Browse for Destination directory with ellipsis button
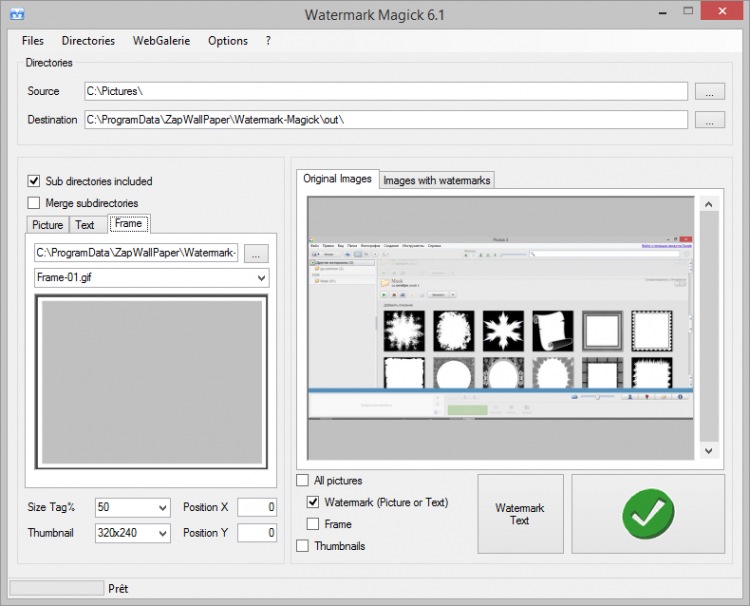Viewport: 750px width, 606px height. (x=709, y=120)
